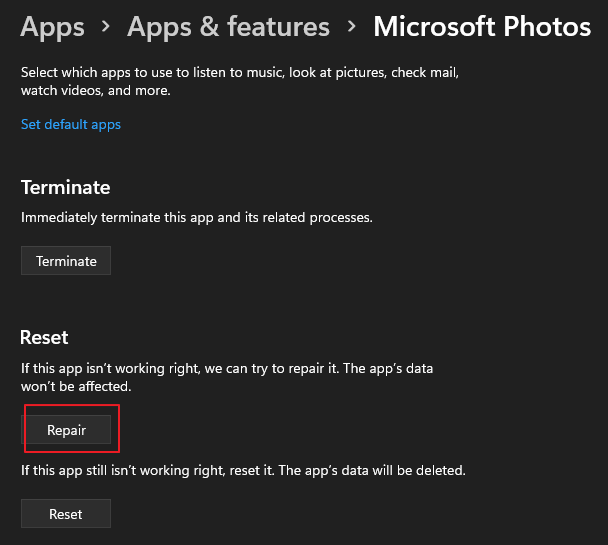The image size is (608, 545).
Task: Click the Terminate section heading
Action: [66, 188]
